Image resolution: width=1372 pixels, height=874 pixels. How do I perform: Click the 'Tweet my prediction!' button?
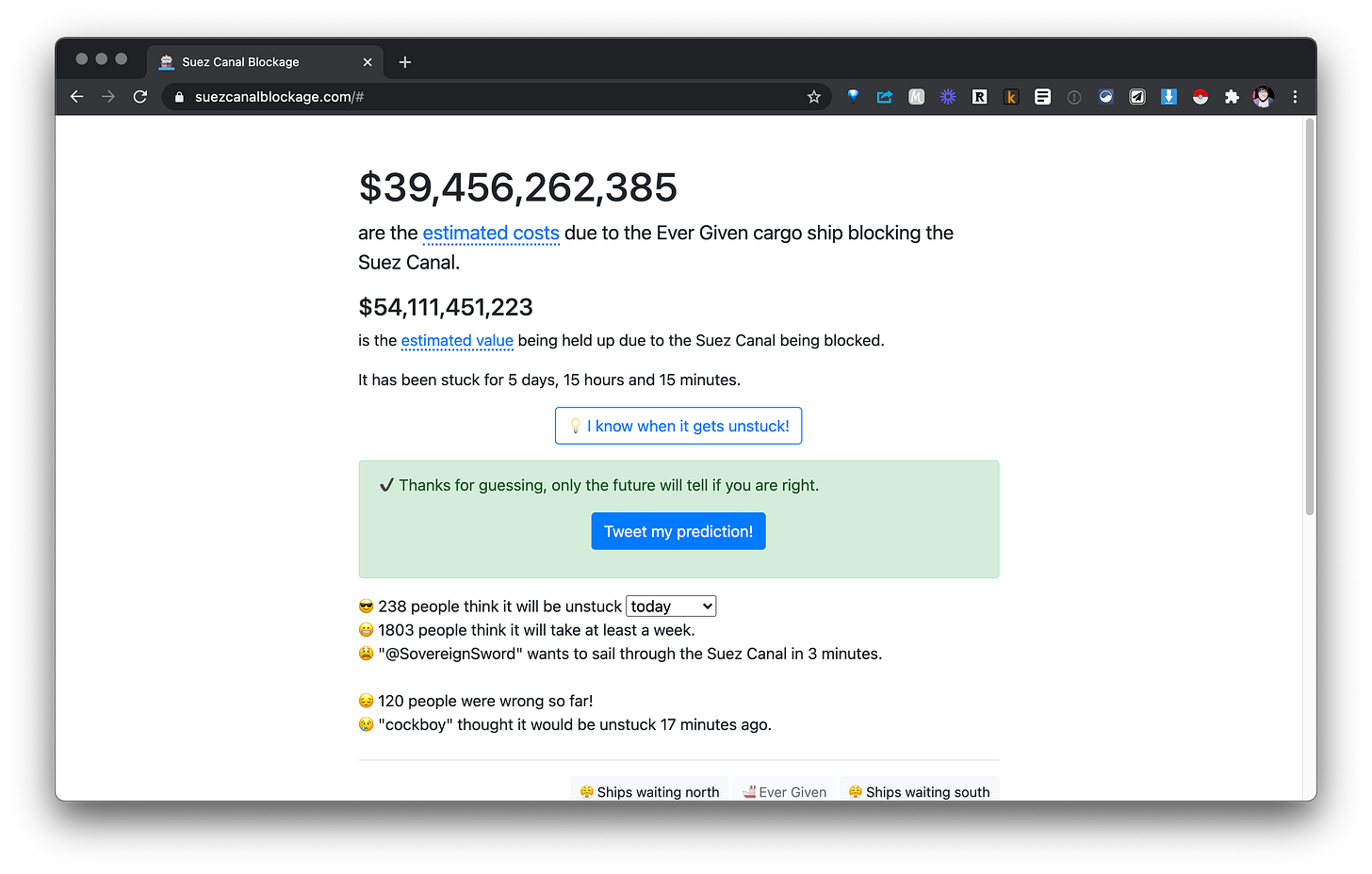click(x=678, y=531)
